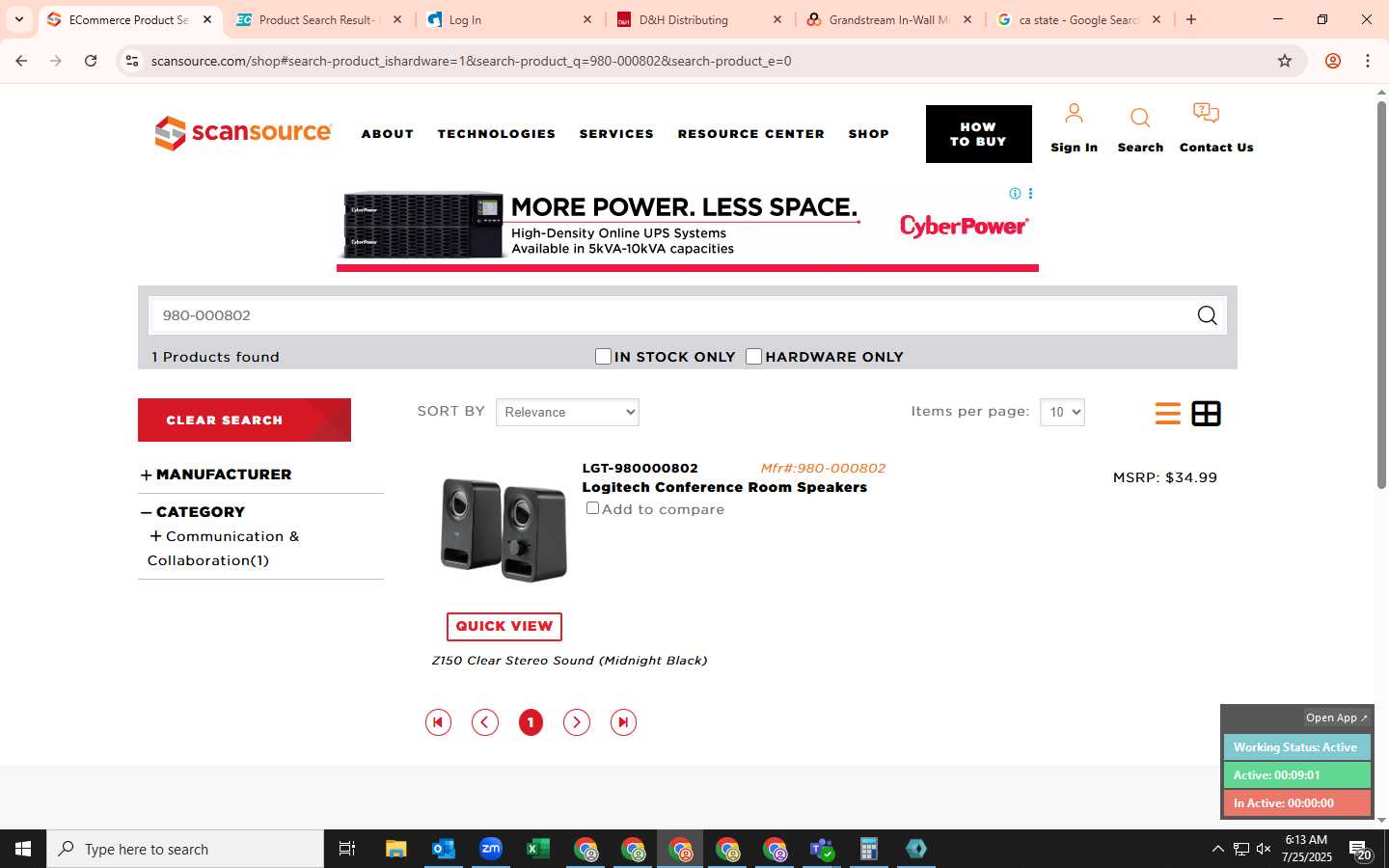Switch to D&H Distributing tab
The image size is (1389, 868).
tap(700, 19)
